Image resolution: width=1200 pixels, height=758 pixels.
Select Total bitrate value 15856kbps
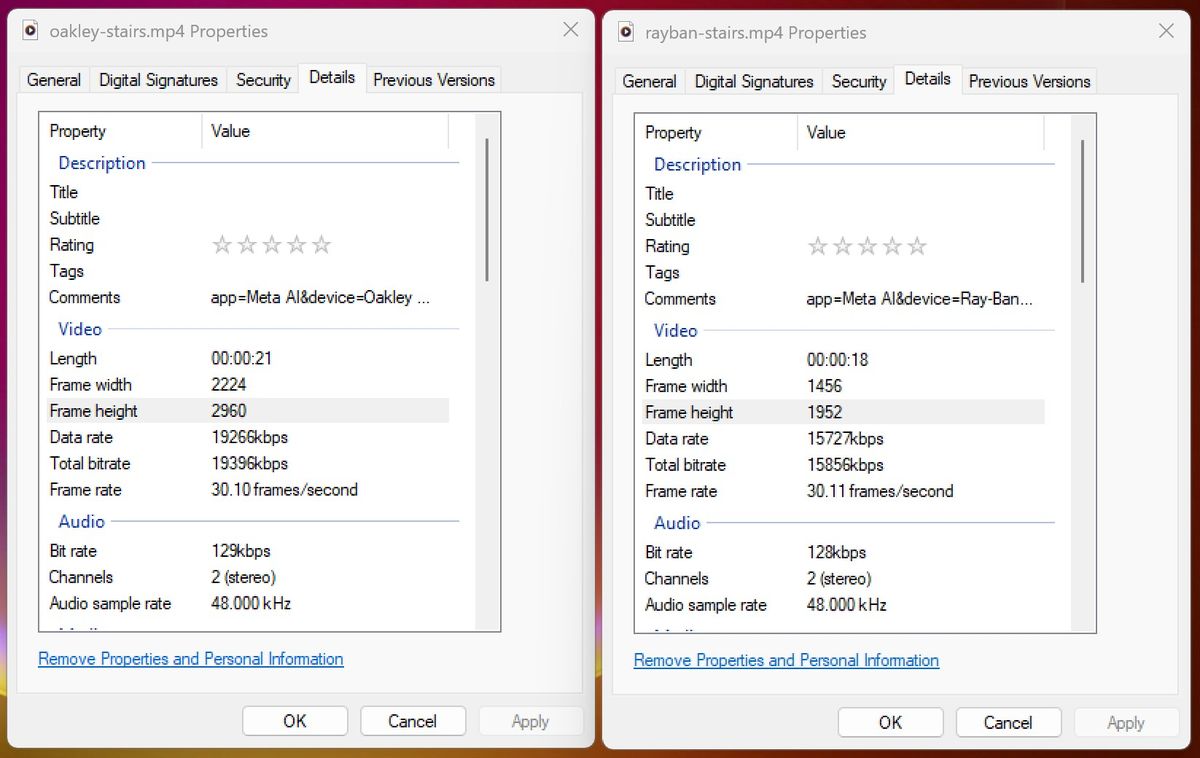pos(845,464)
